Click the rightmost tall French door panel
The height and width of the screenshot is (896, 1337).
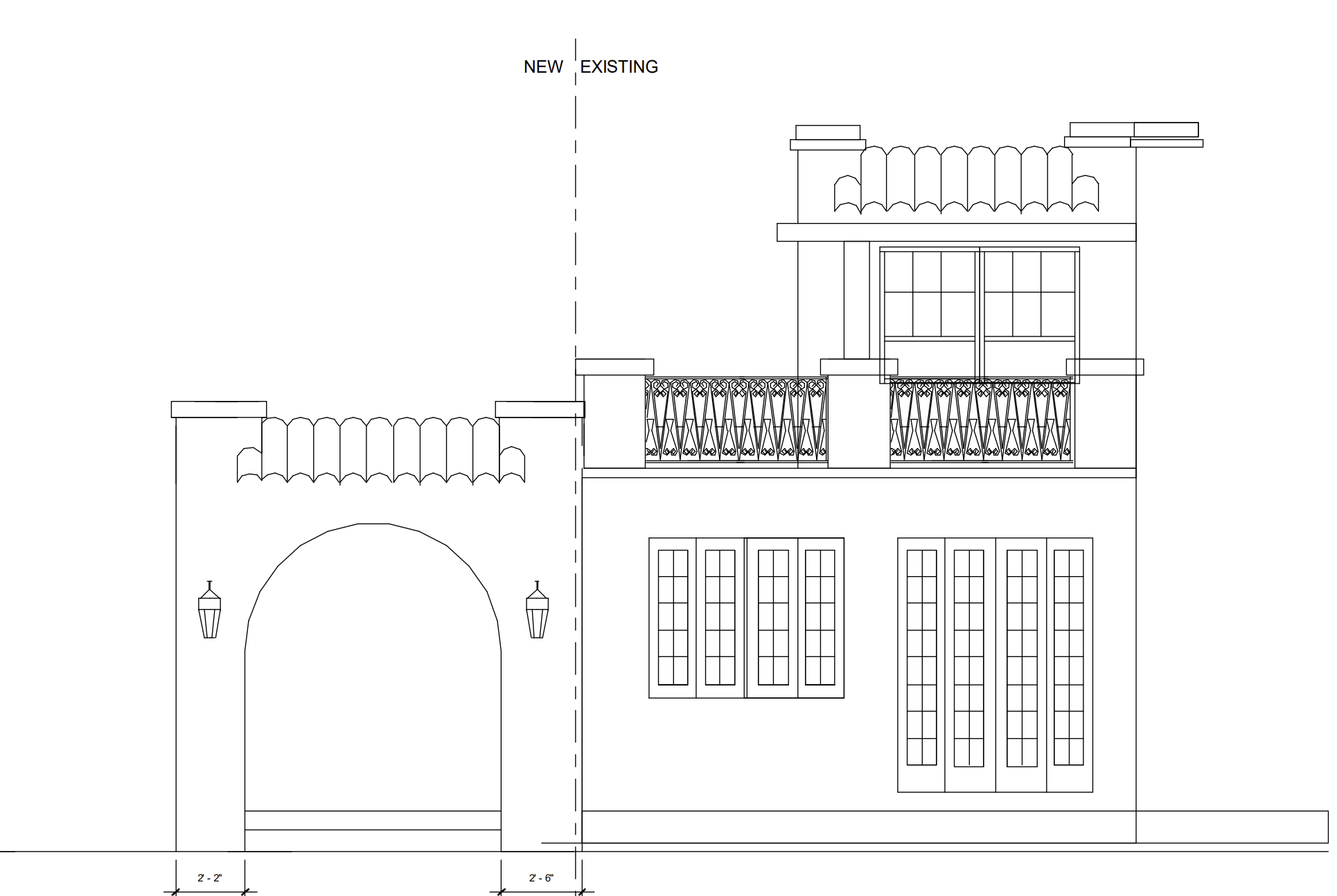(x=1069, y=664)
